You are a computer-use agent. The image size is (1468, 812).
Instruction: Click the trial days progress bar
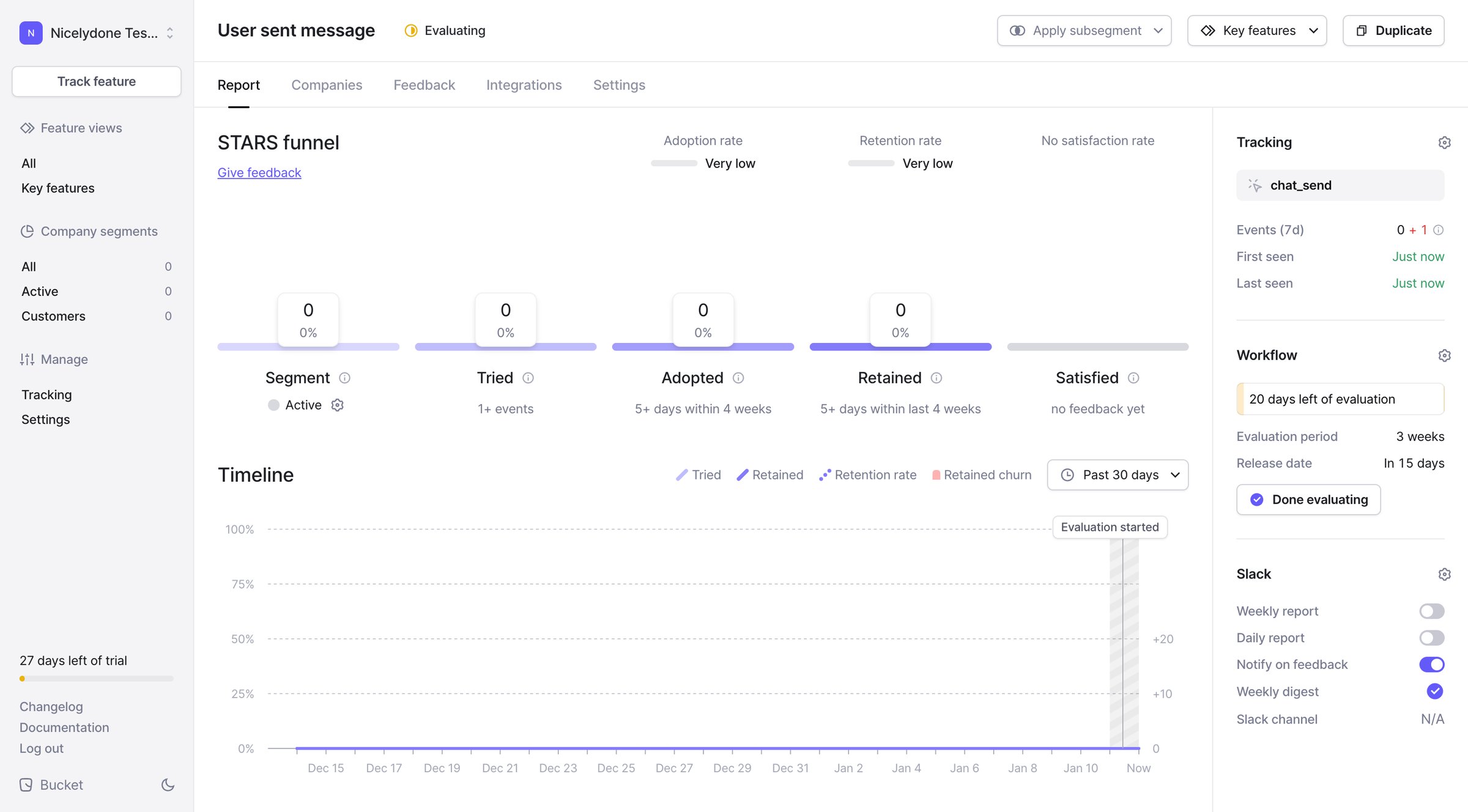(x=97, y=679)
